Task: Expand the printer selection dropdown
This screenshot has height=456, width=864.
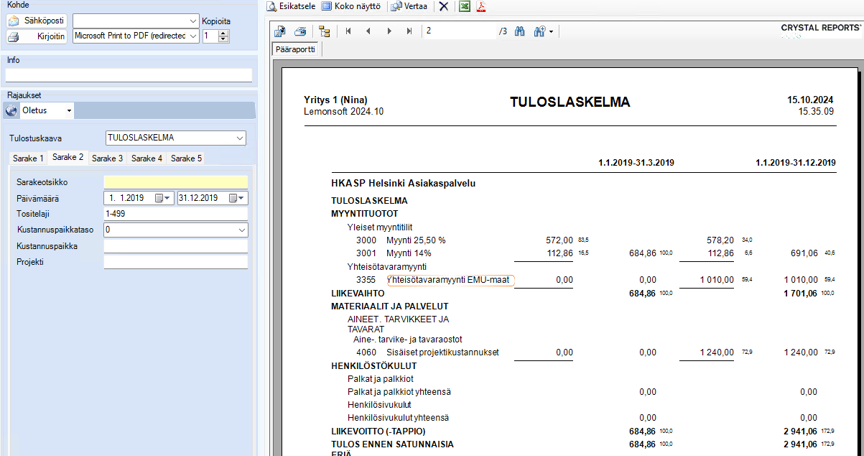Action: tap(192, 36)
